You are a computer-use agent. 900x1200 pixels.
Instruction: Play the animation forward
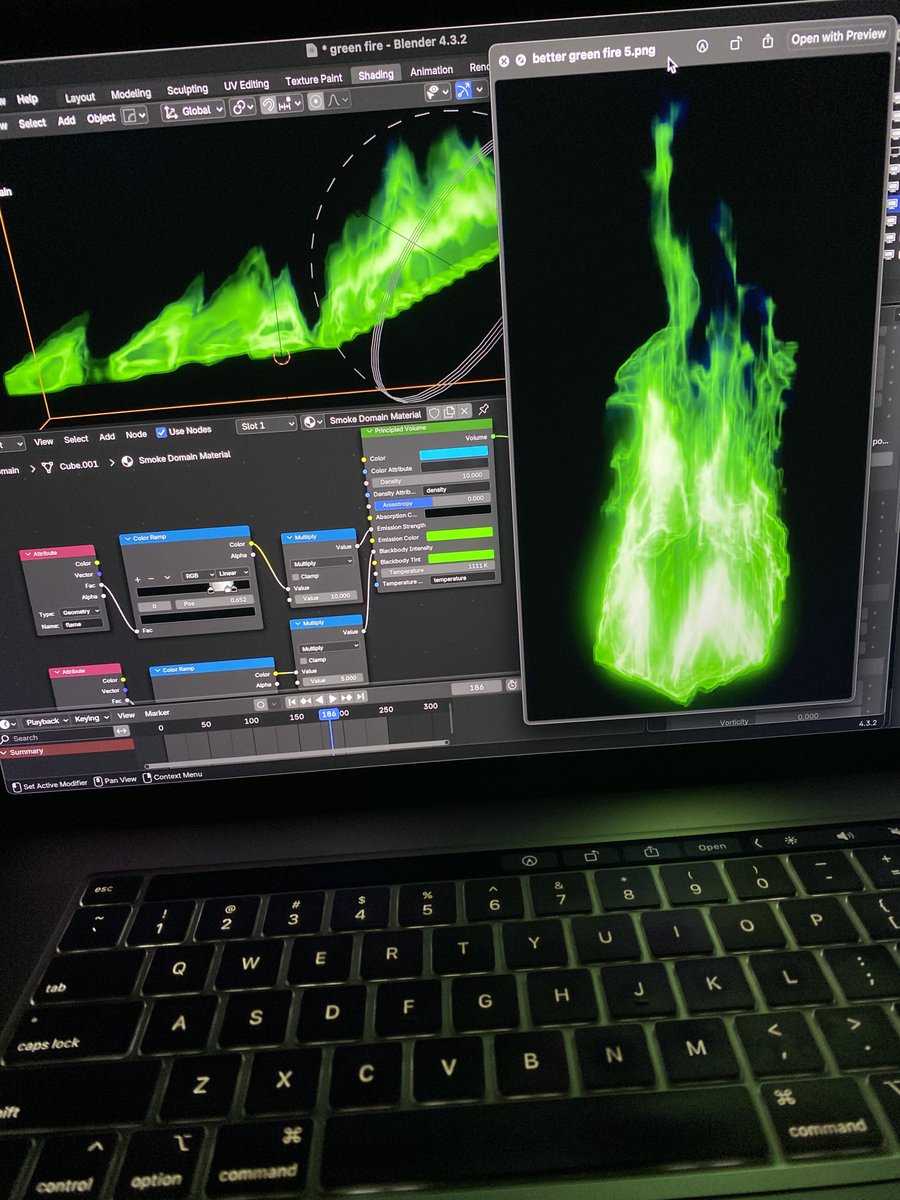click(333, 698)
